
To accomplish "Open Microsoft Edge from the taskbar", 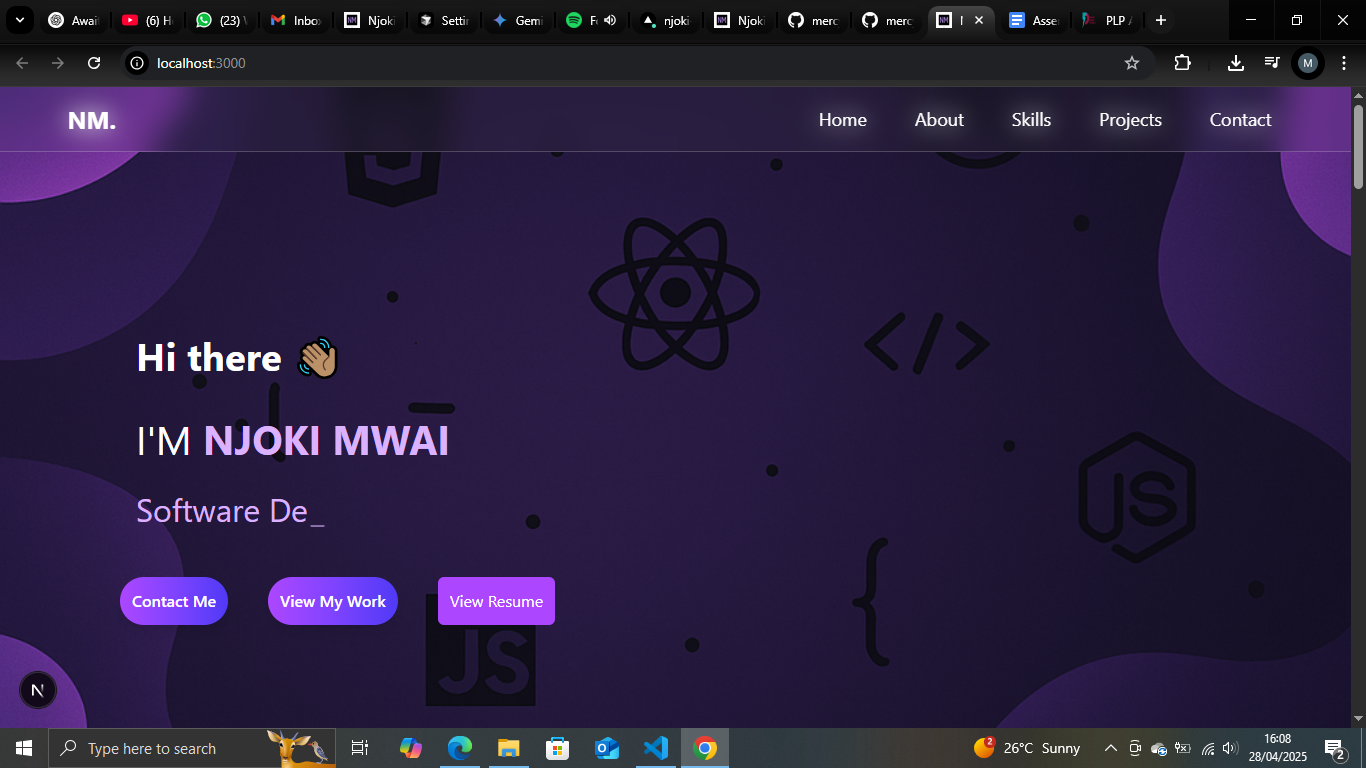I will point(459,748).
